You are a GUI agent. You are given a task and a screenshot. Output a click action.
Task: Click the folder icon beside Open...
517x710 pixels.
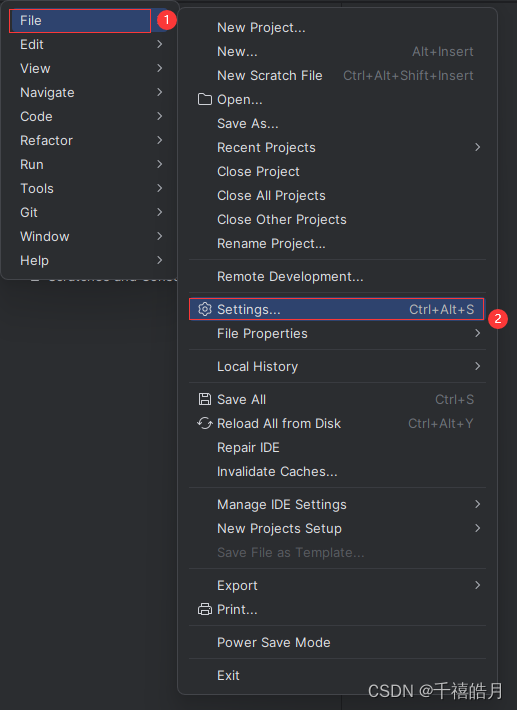click(x=205, y=99)
